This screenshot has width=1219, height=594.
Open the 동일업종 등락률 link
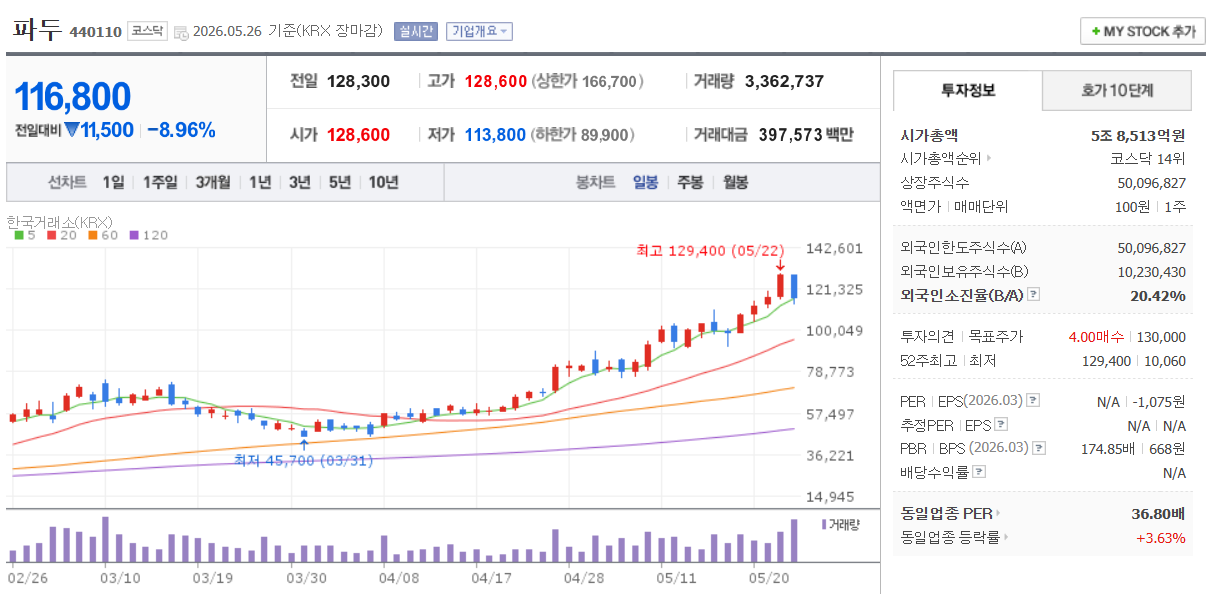coord(950,538)
